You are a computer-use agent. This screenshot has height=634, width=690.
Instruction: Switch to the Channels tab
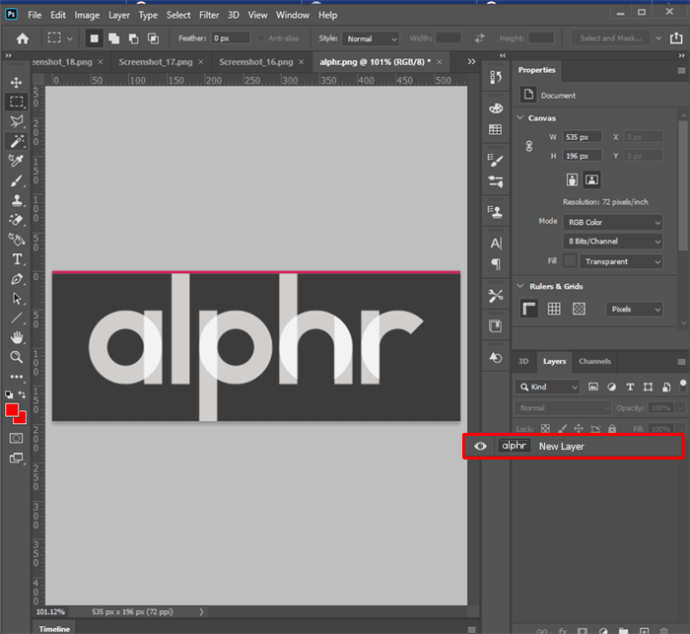594,361
